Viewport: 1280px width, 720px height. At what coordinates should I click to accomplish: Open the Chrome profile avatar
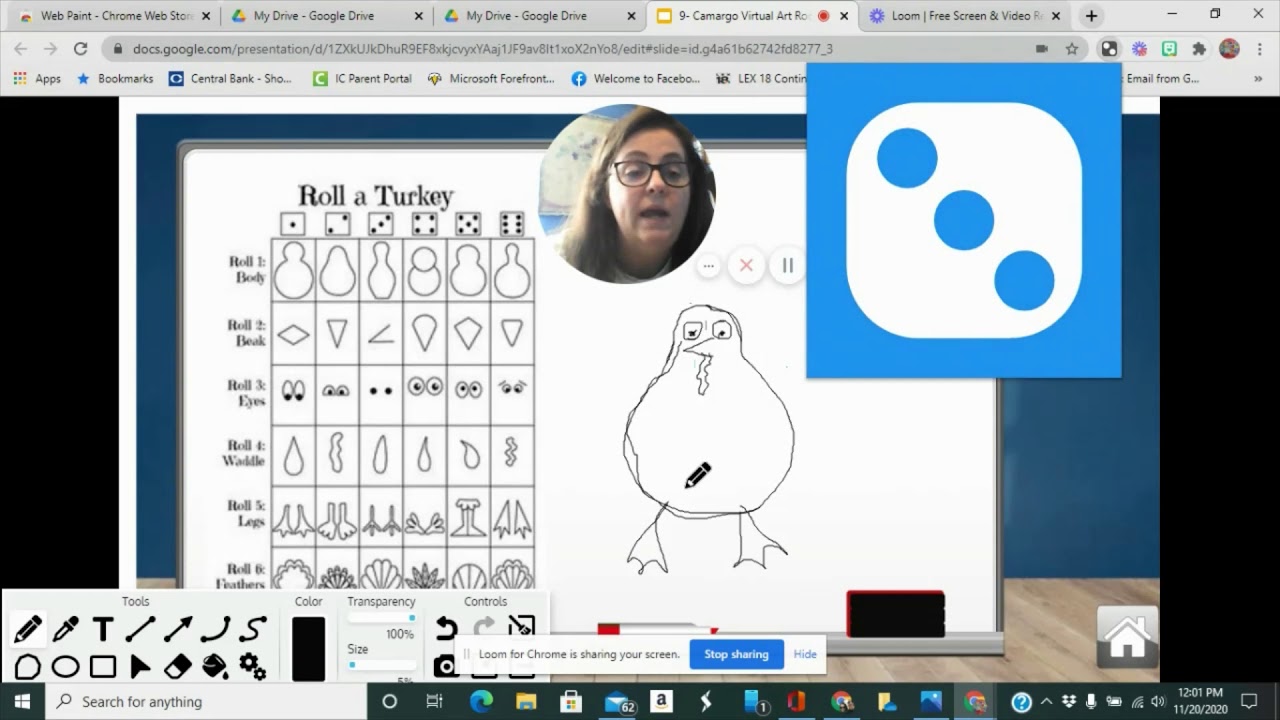coord(1230,48)
